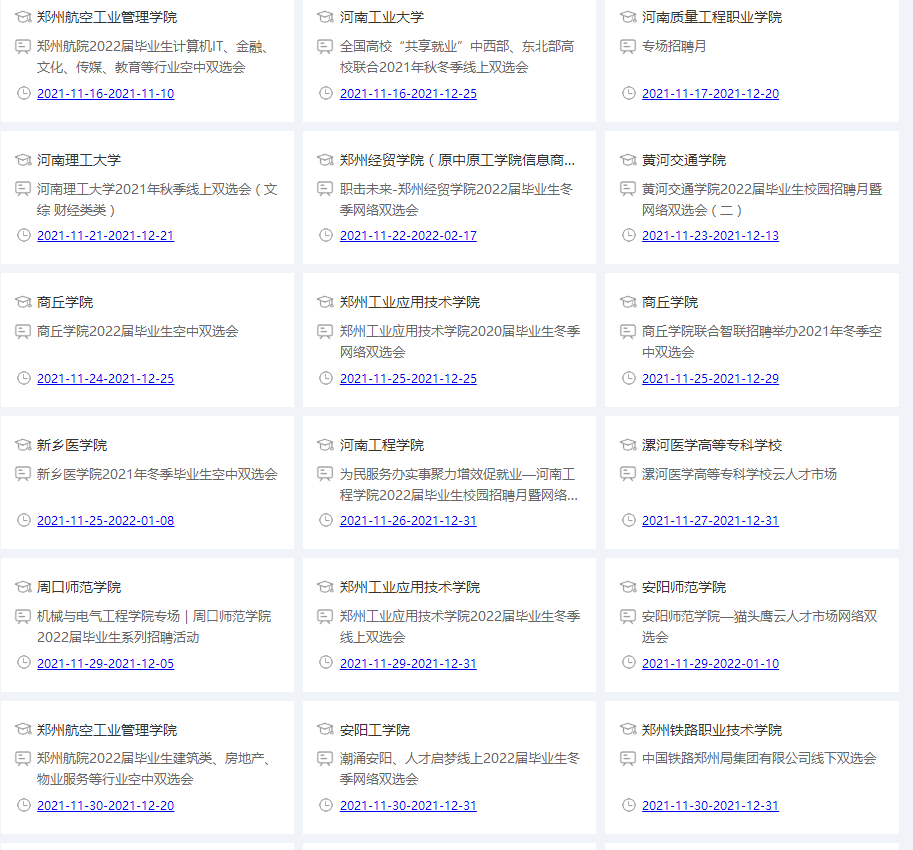The image size is (913, 850).
Task: Click clock icon next to 2021-11-29-2021-12-05
Action: click(x=25, y=663)
